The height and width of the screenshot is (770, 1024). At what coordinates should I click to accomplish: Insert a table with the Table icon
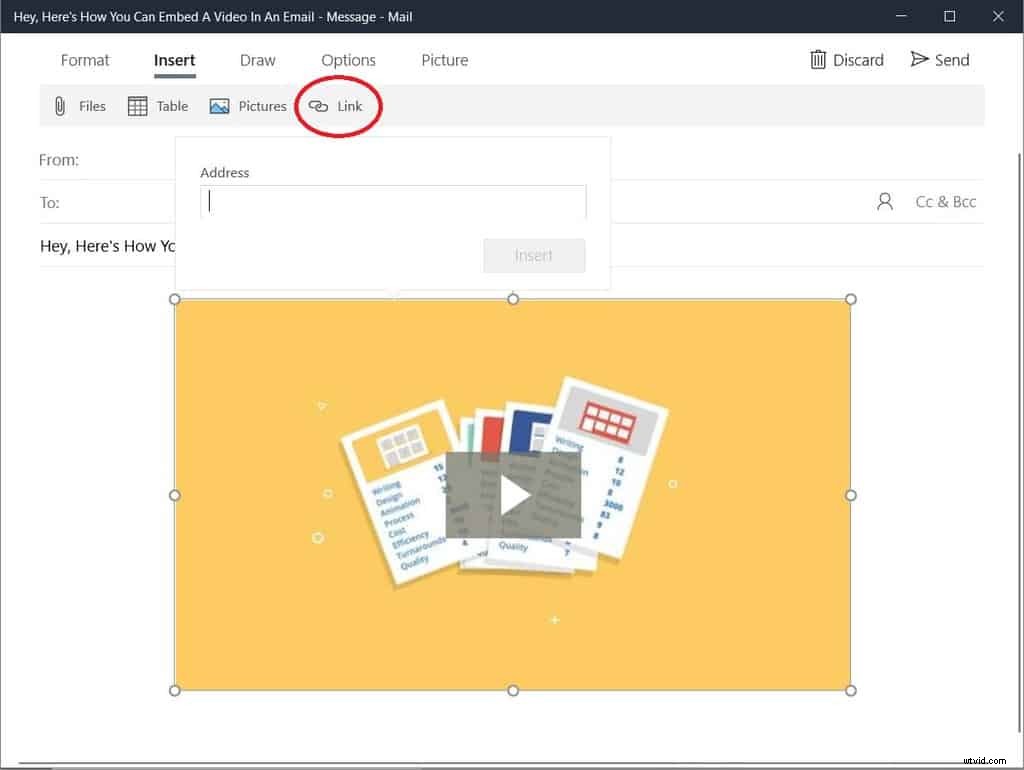(x=136, y=105)
